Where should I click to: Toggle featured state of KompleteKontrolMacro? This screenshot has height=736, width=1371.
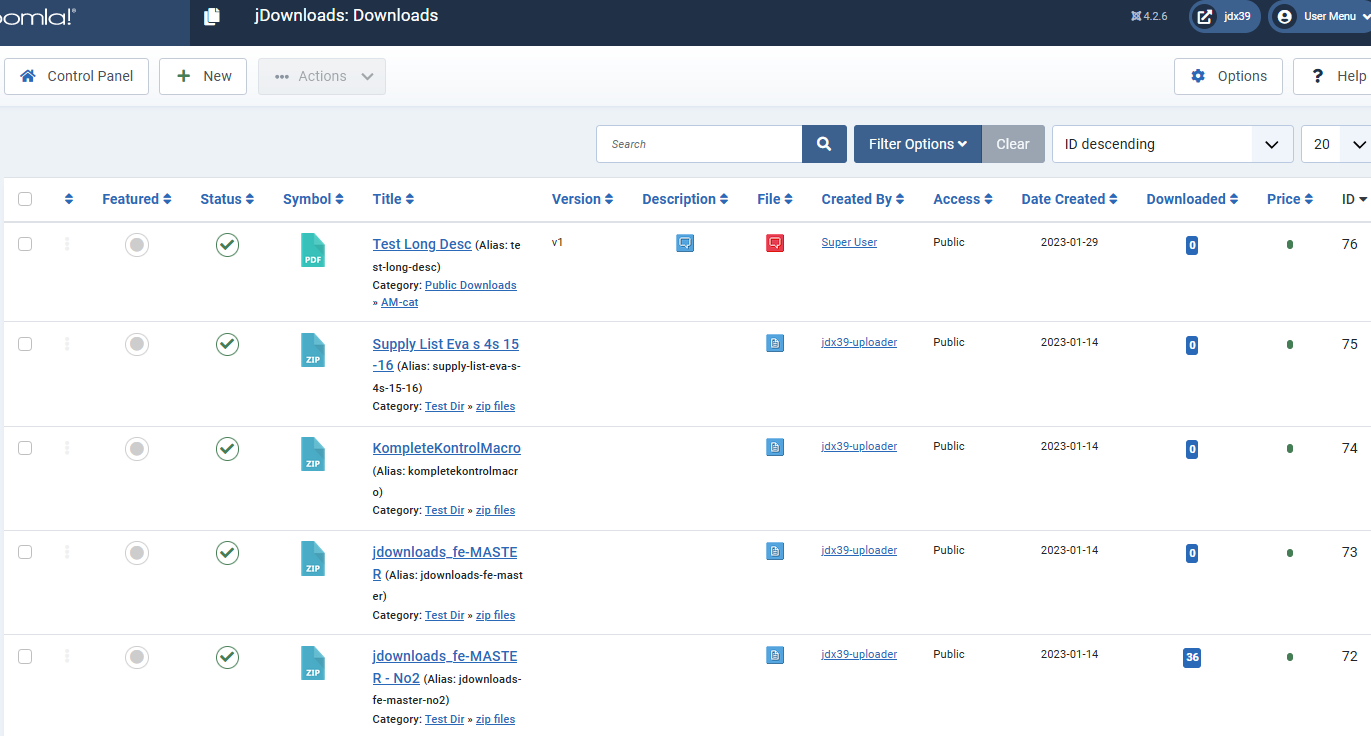(137, 449)
